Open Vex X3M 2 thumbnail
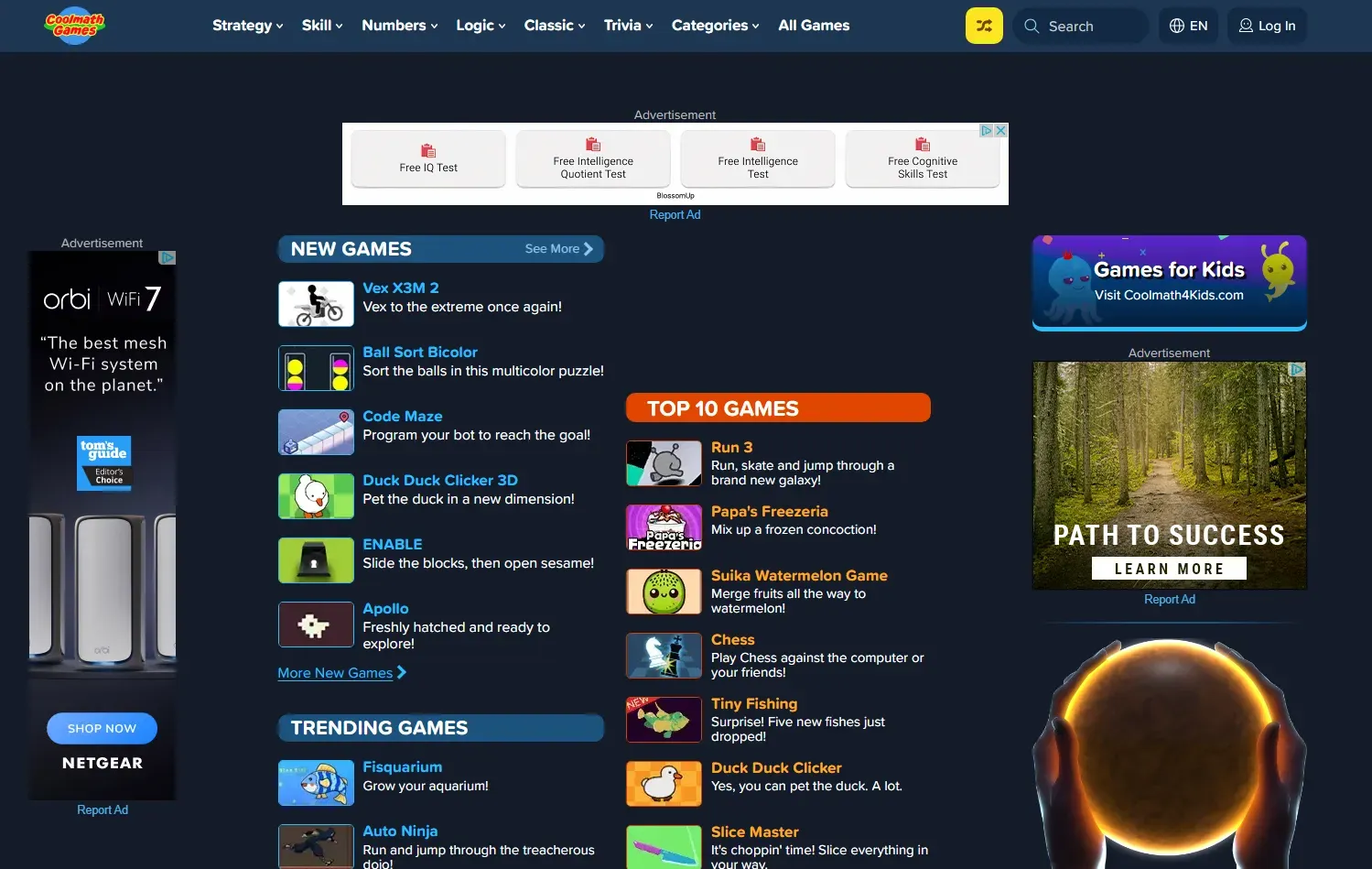Image resolution: width=1372 pixels, height=869 pixels. (316, 304)
